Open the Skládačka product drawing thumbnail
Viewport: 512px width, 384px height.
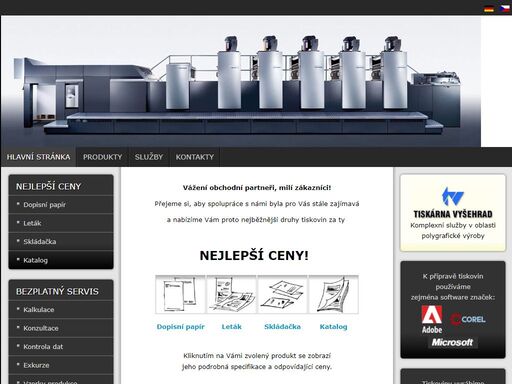tap(282, 295)
